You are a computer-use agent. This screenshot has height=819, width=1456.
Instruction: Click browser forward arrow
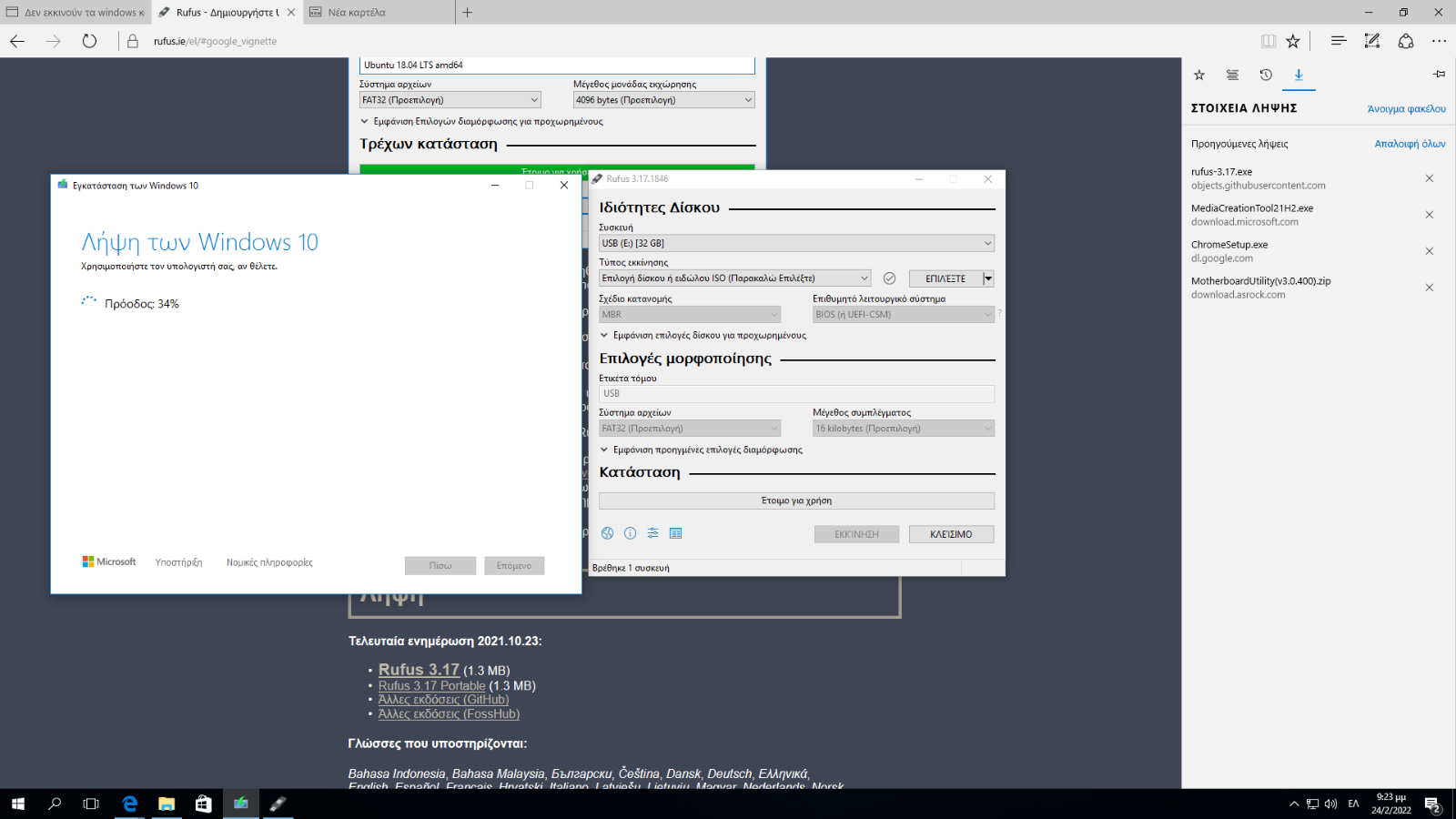pos(54,41)
